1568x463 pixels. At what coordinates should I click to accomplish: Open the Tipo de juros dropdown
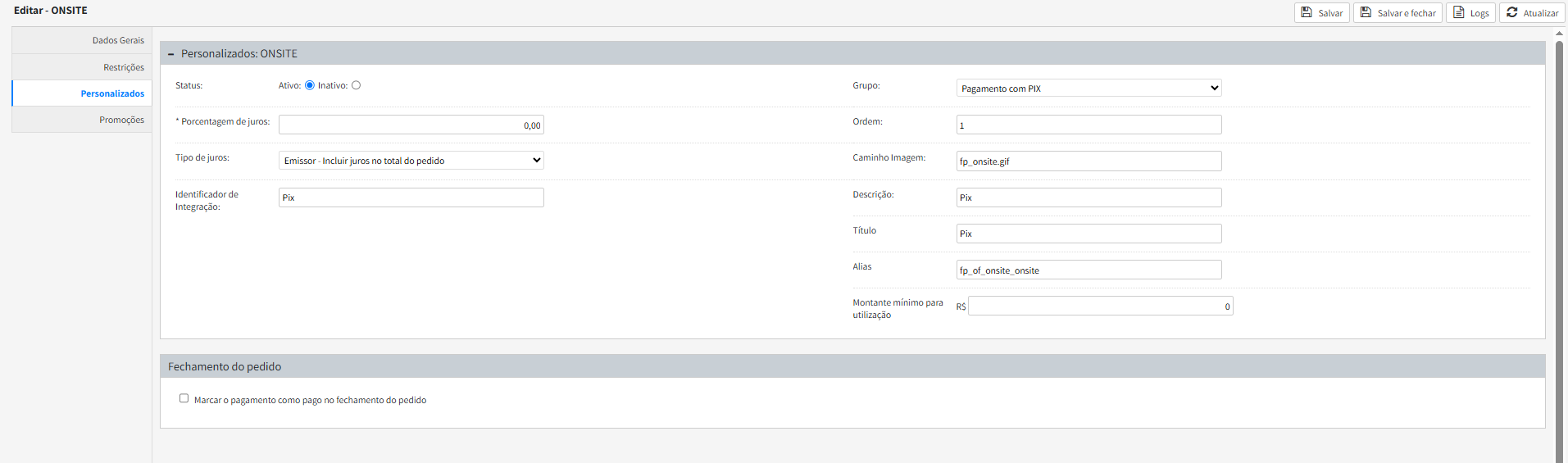pyautogui.click(x=411, y=161)
